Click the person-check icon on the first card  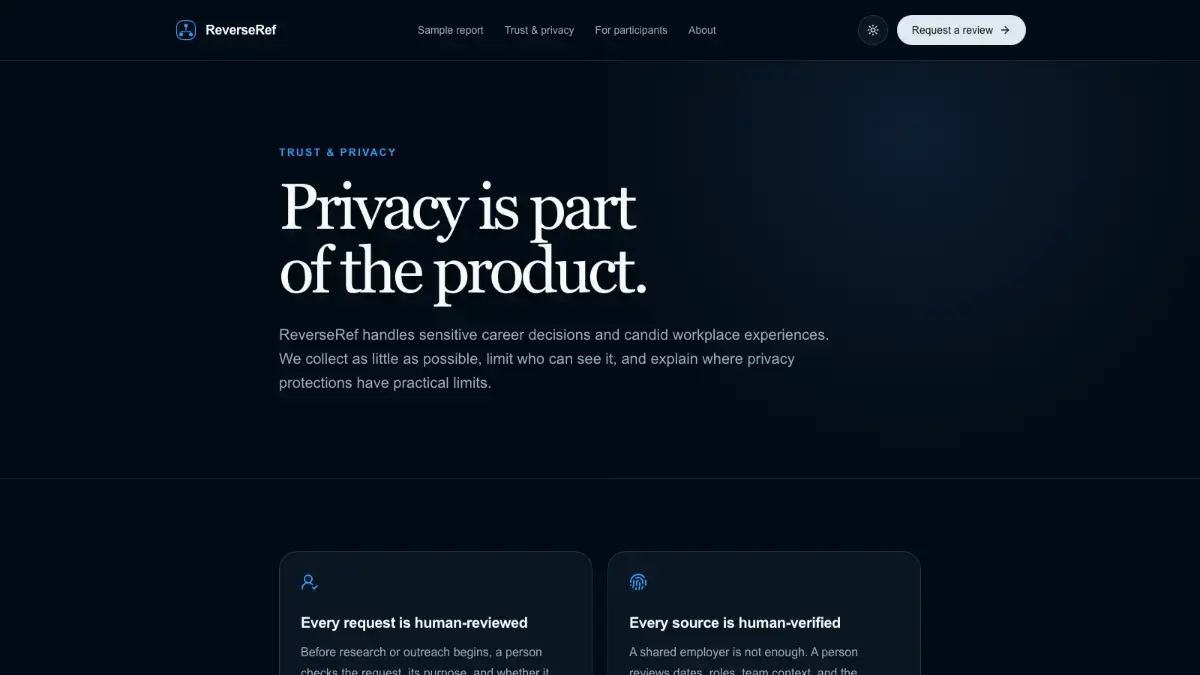pos(310,582)
